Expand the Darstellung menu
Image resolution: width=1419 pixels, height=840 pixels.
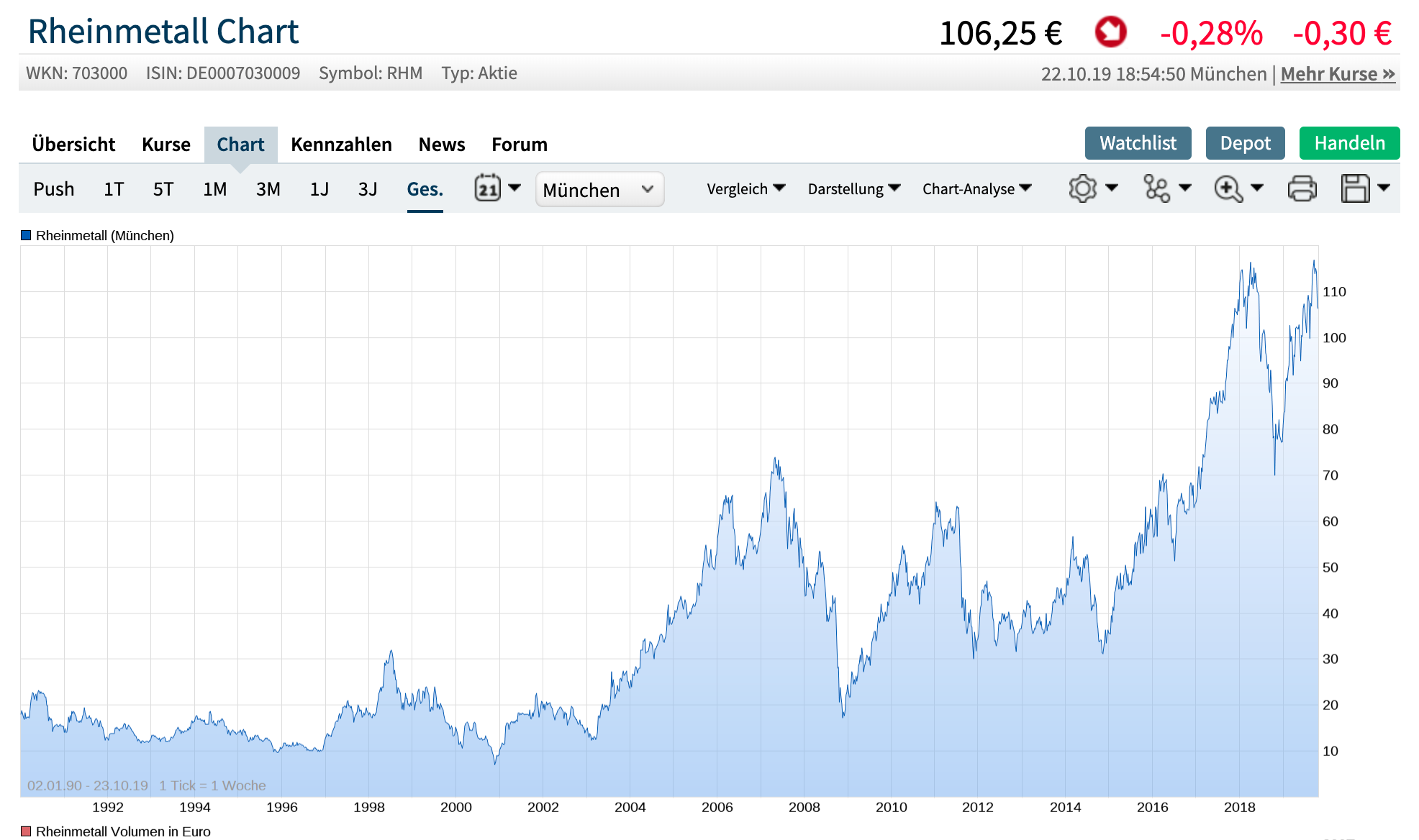[854, 188]
